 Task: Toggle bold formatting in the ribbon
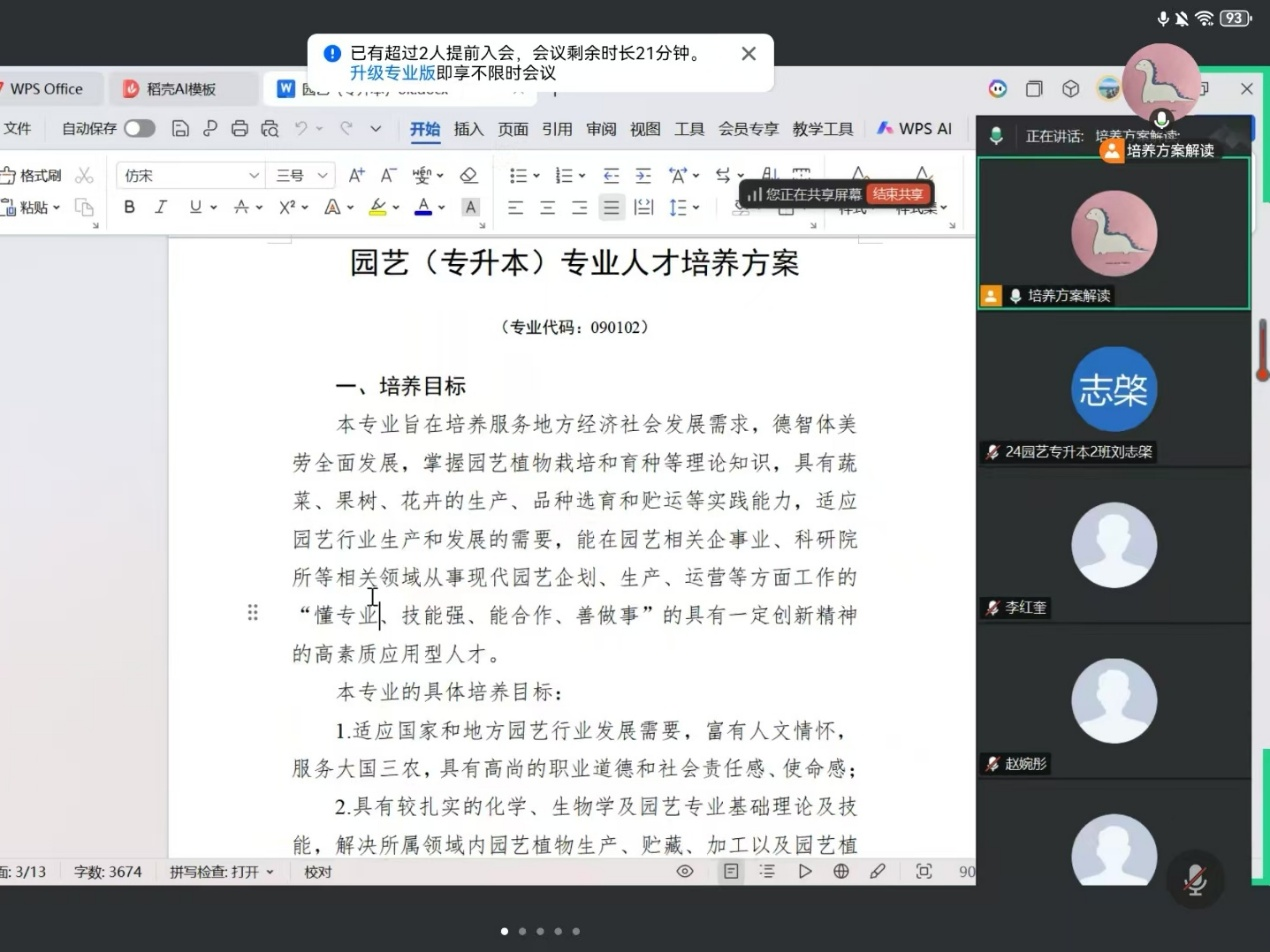coord(129,207)
